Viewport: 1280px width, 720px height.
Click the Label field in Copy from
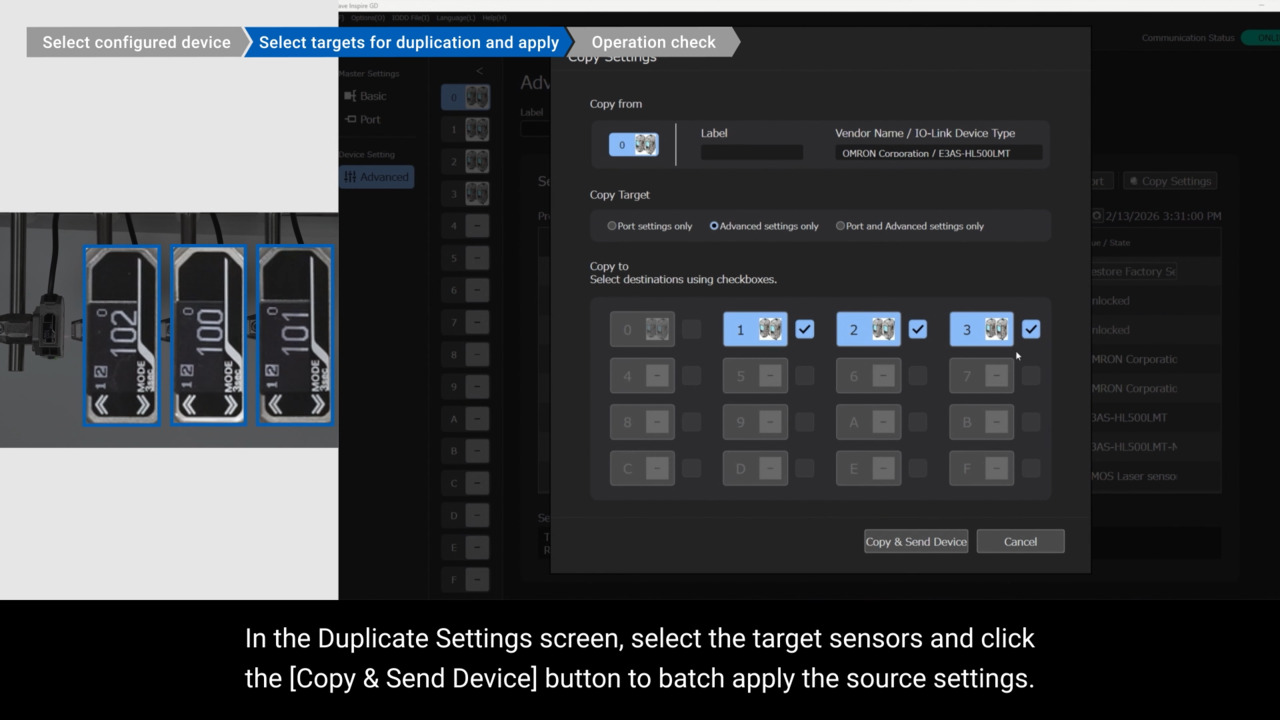pos(751,153)
